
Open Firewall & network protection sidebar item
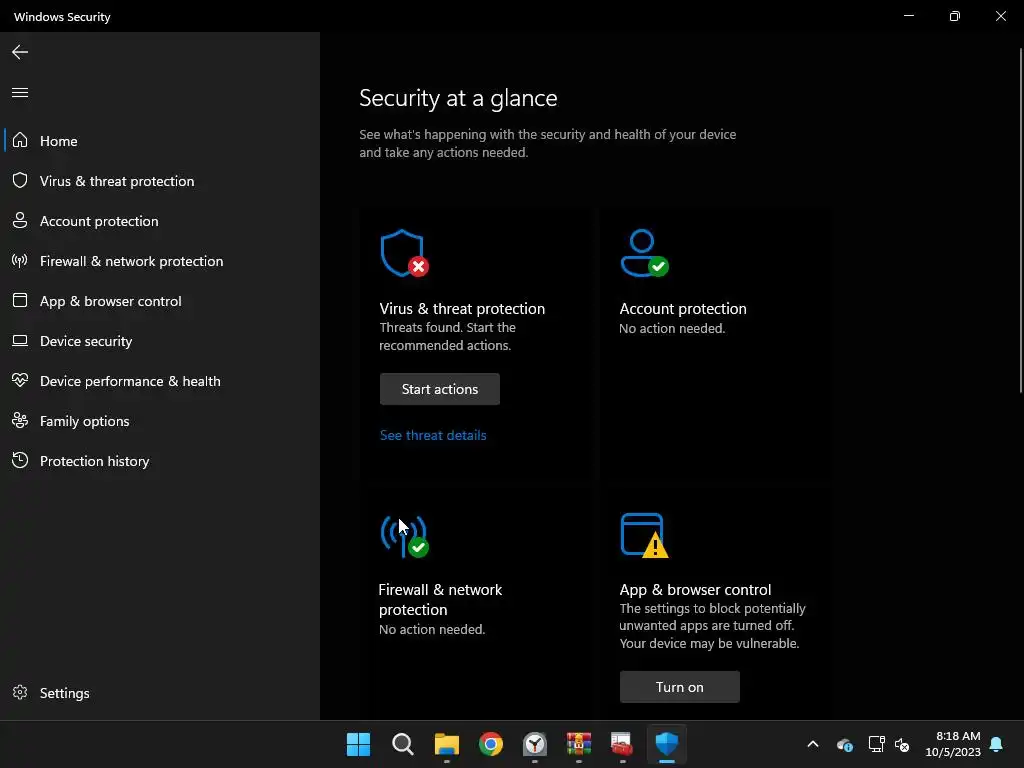[x=160, y=261]
